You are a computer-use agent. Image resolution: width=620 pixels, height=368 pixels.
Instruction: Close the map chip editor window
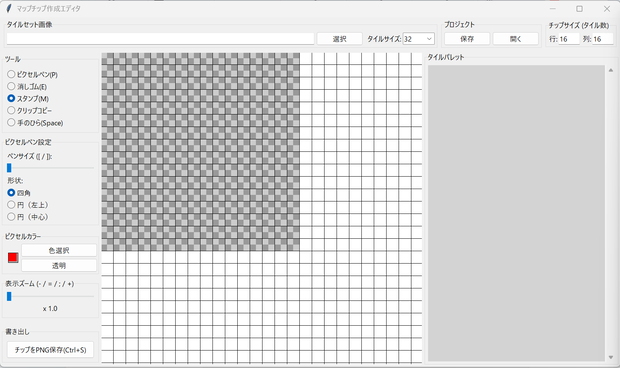pos(607,8)
